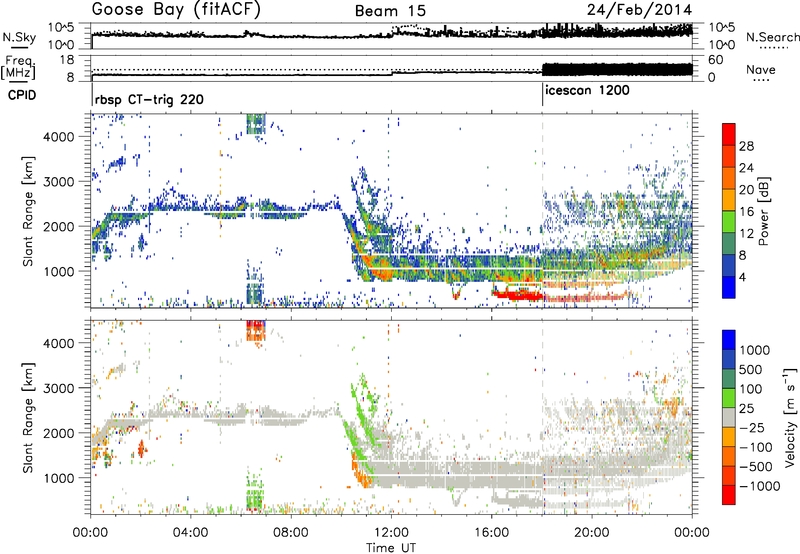Click the 'N.Sky' legend label

pyautogui.click(x=19, y=37)
